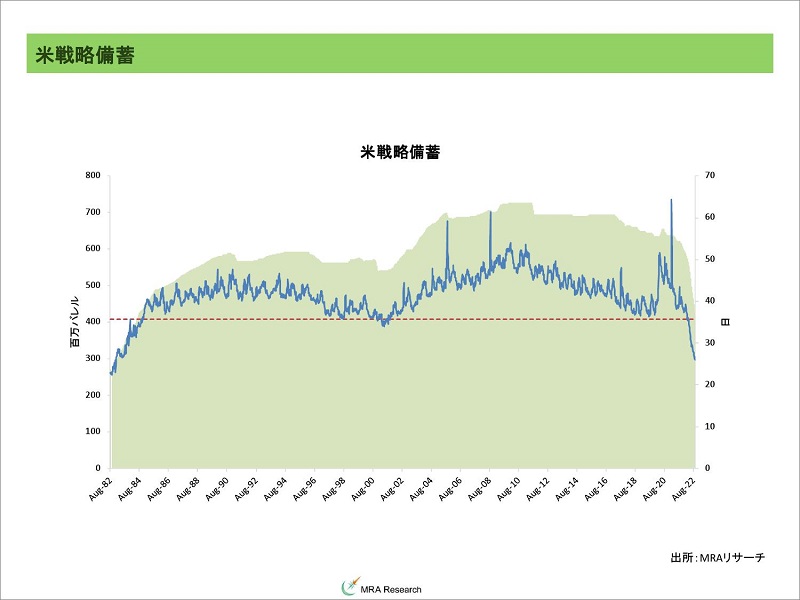Click the "Aug-08" date label
The image size is (800, 600).
(480, 488)
